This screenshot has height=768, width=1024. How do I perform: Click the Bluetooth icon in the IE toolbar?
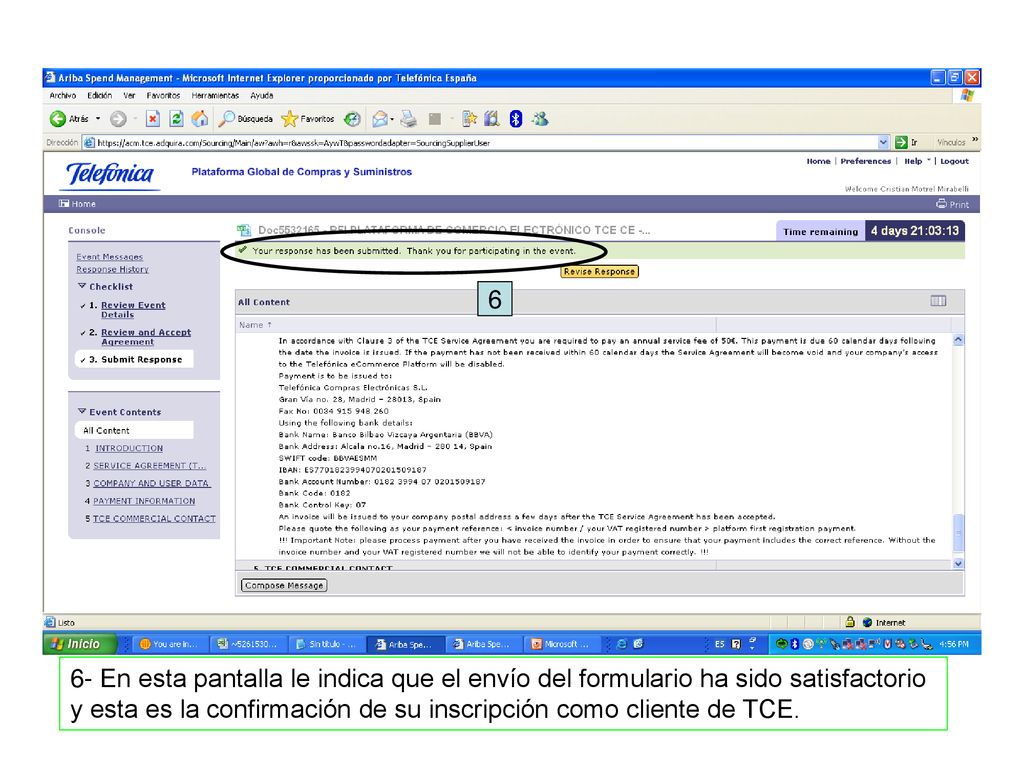point(516,119)
